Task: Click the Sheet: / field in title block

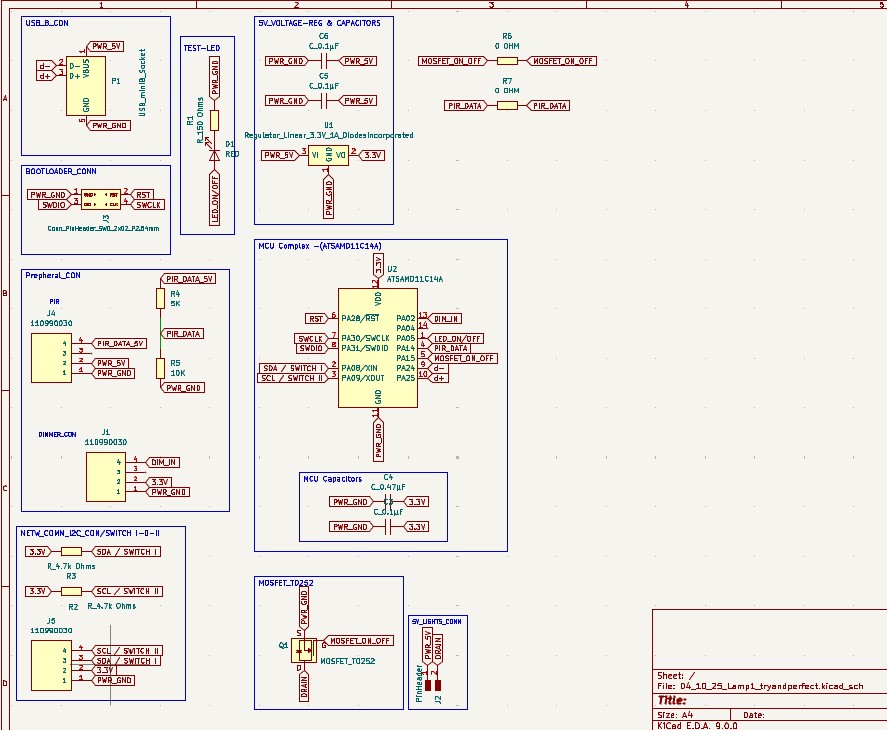Action: tap(675, 676)
